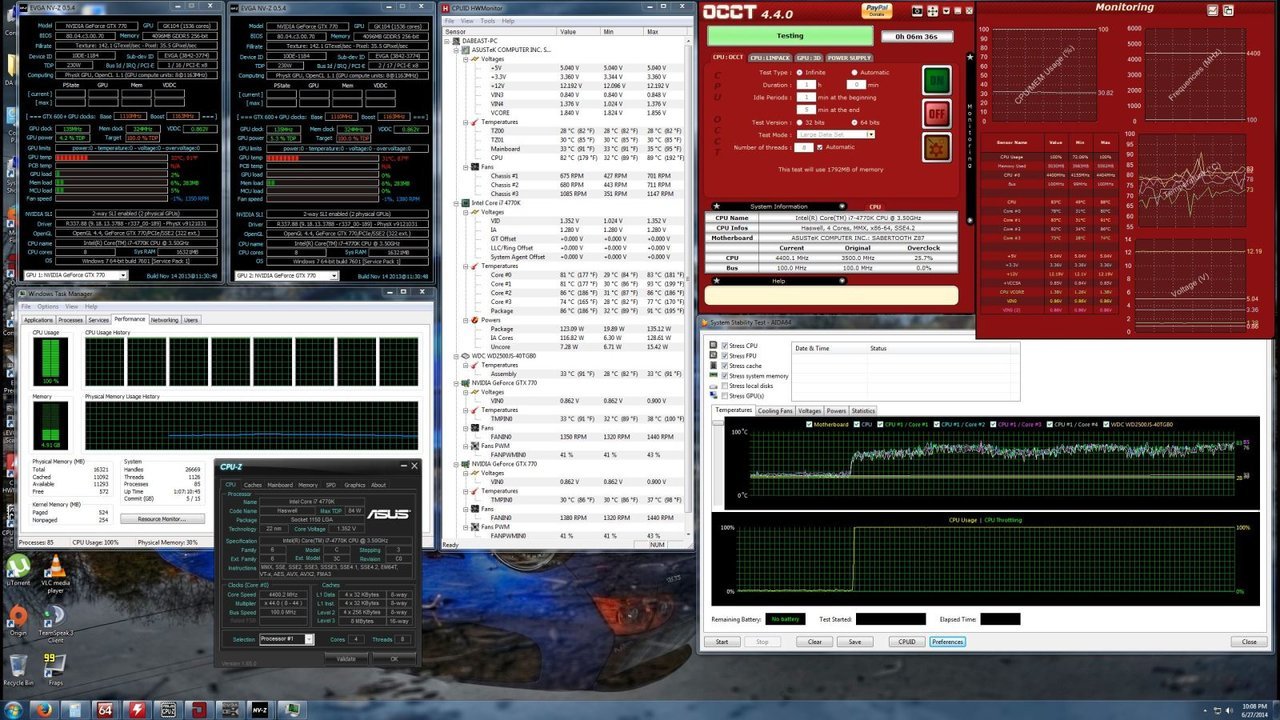This screenshot has width=1280, height=720.
Task: Click CPUID button in AIDA64
Action: click(906, 642)
